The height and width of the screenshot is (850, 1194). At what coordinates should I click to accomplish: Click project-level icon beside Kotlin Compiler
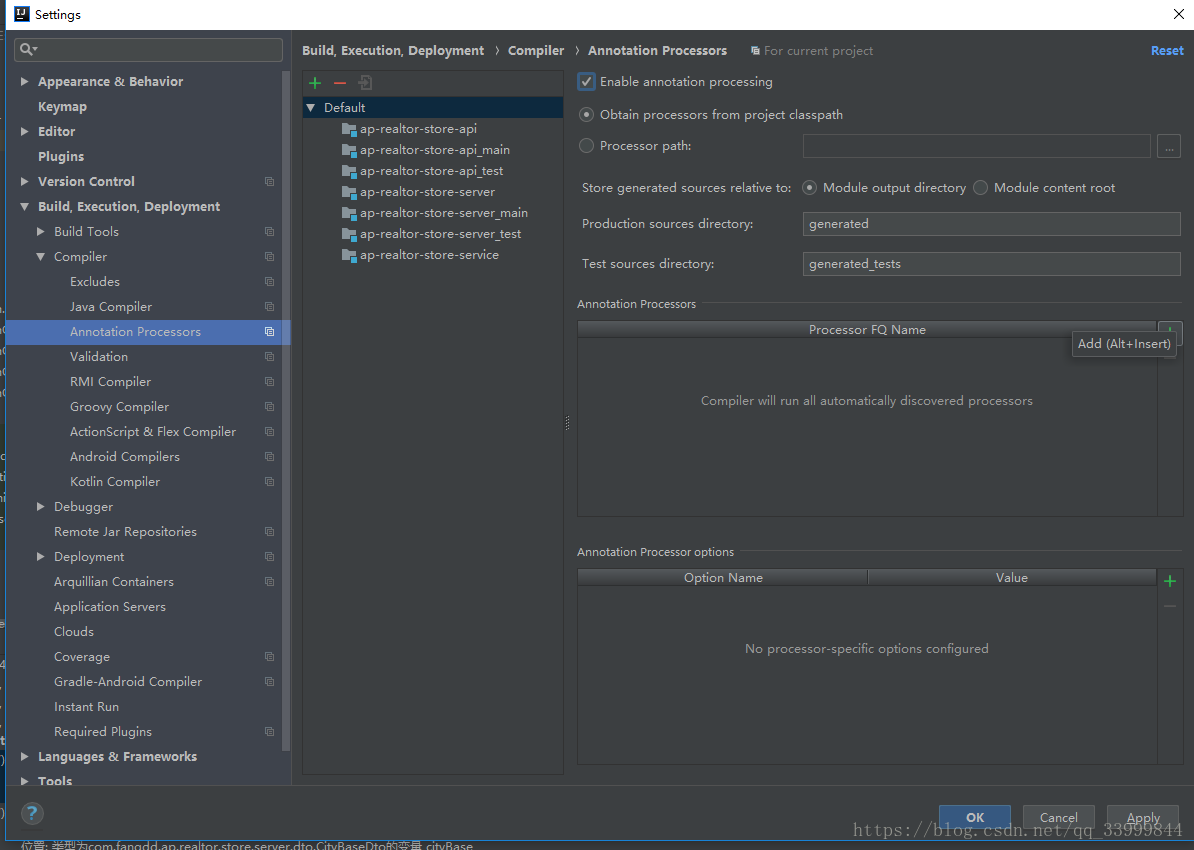[270, 481]
